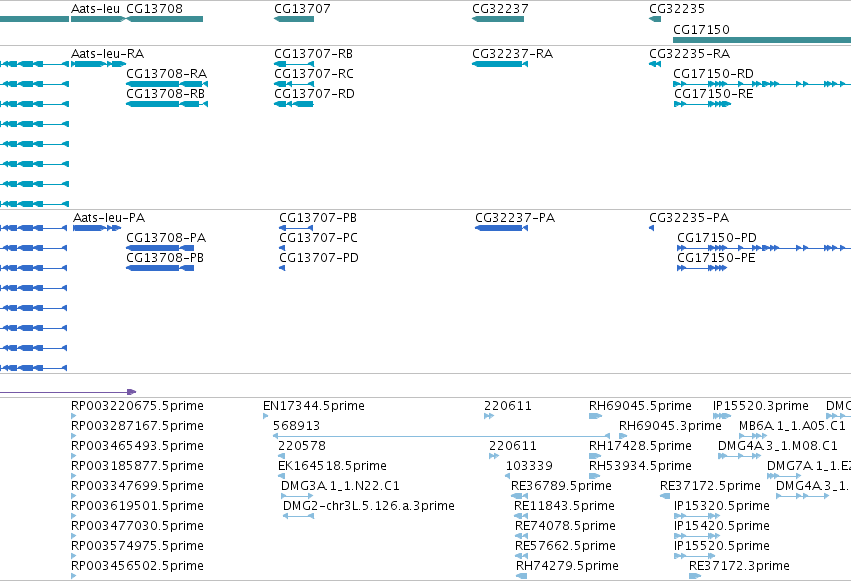Select the MB6A.1_1.A05.C1 feature

[x=753, y=436]
